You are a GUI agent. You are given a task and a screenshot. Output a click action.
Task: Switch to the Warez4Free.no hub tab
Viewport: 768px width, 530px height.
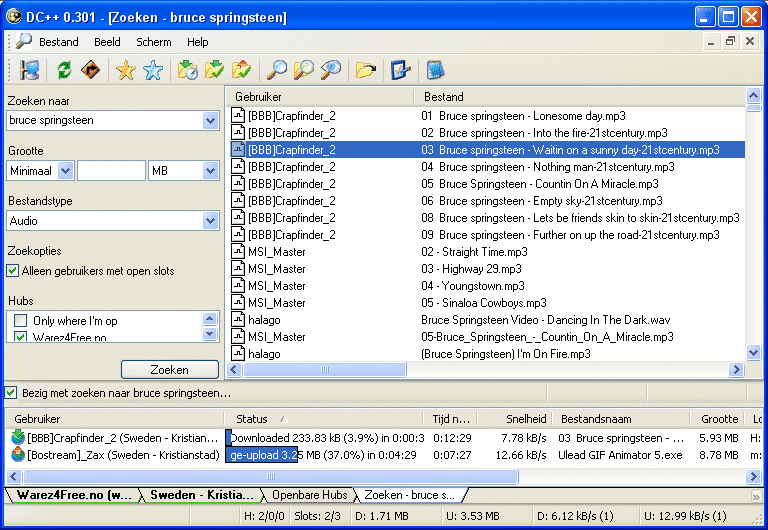click(x=73, y=495)
